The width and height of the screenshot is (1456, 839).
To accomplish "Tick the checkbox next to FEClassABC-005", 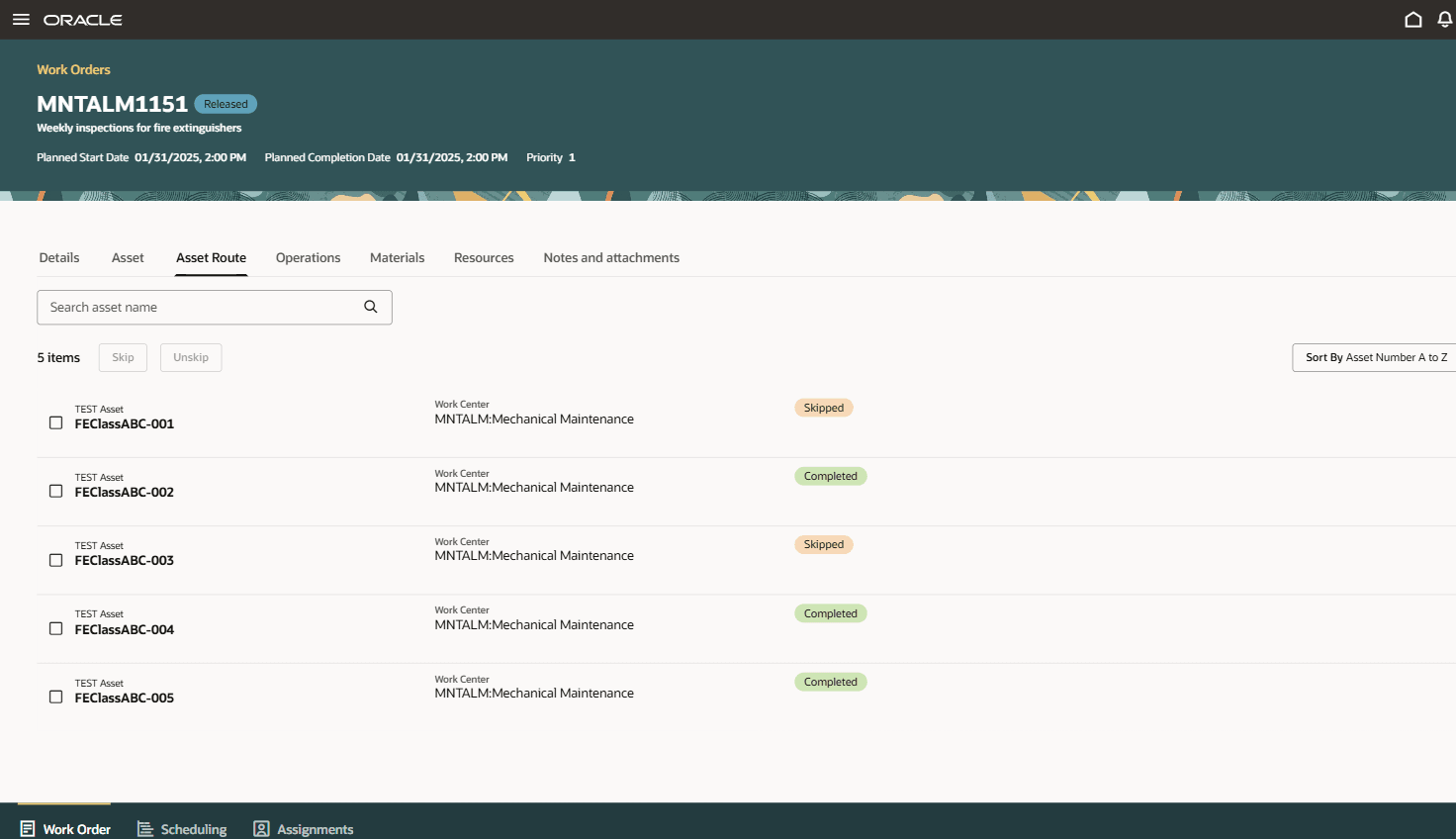I will 55,697.
